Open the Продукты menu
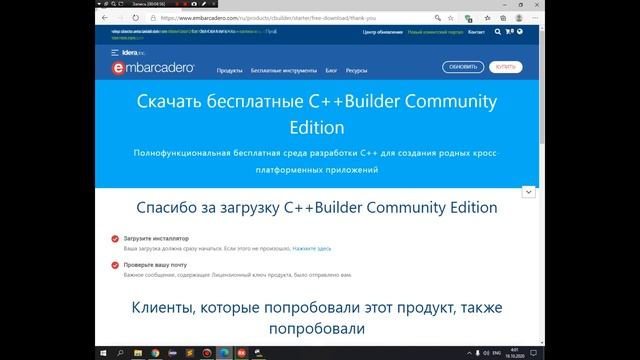Screen dimensions: 640x360 point(229,71)
